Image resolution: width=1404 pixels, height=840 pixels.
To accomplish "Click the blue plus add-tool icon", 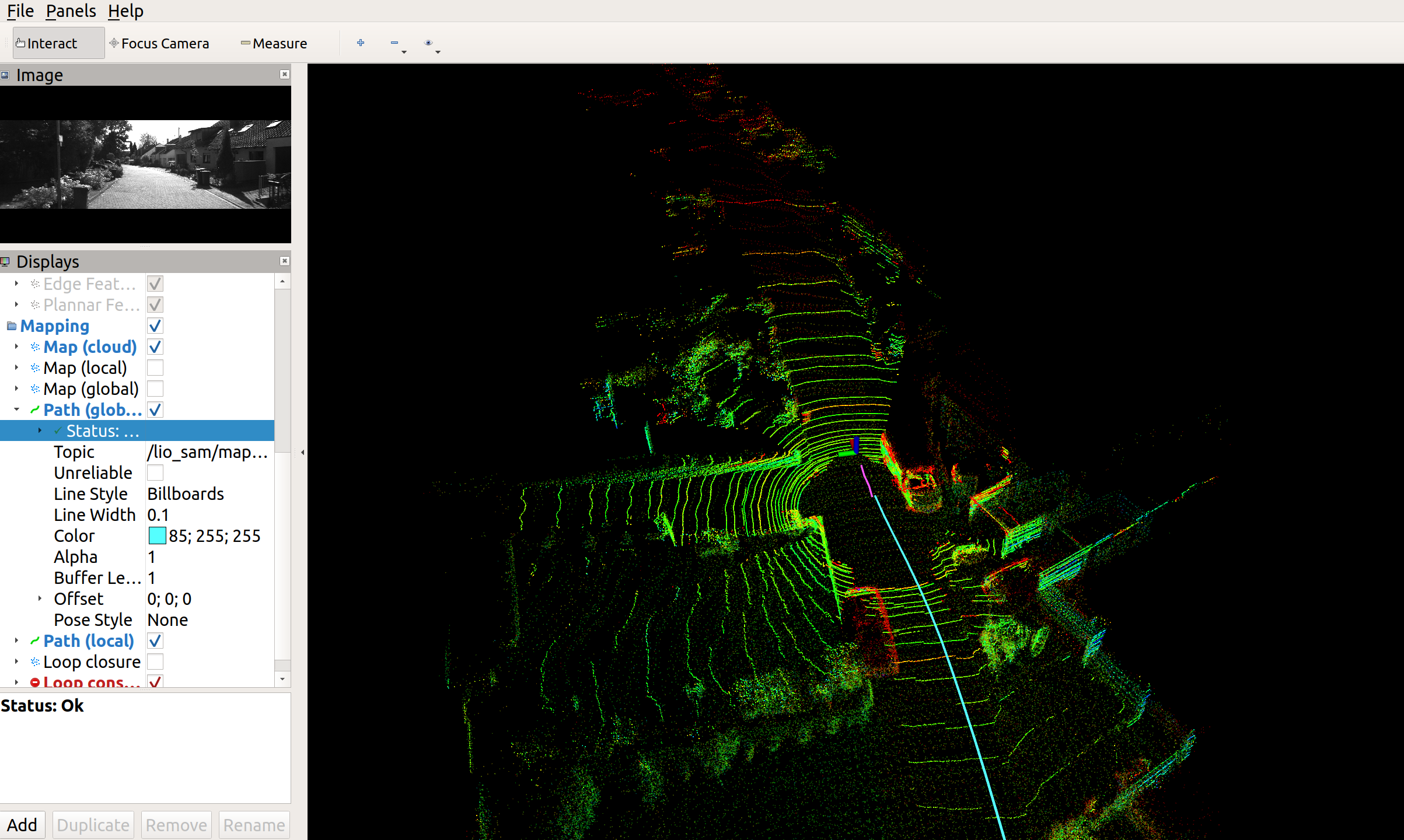I will coord(361,43).
